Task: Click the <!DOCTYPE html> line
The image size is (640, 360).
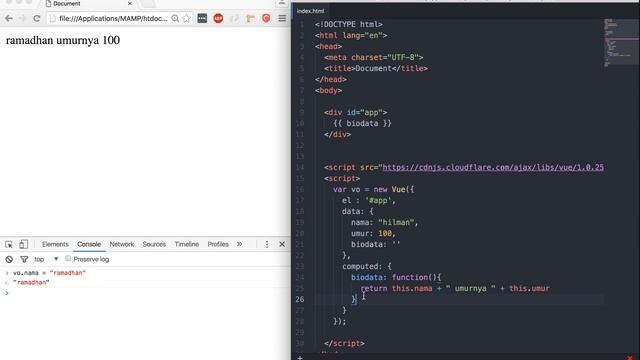Action: click(349, 24)
